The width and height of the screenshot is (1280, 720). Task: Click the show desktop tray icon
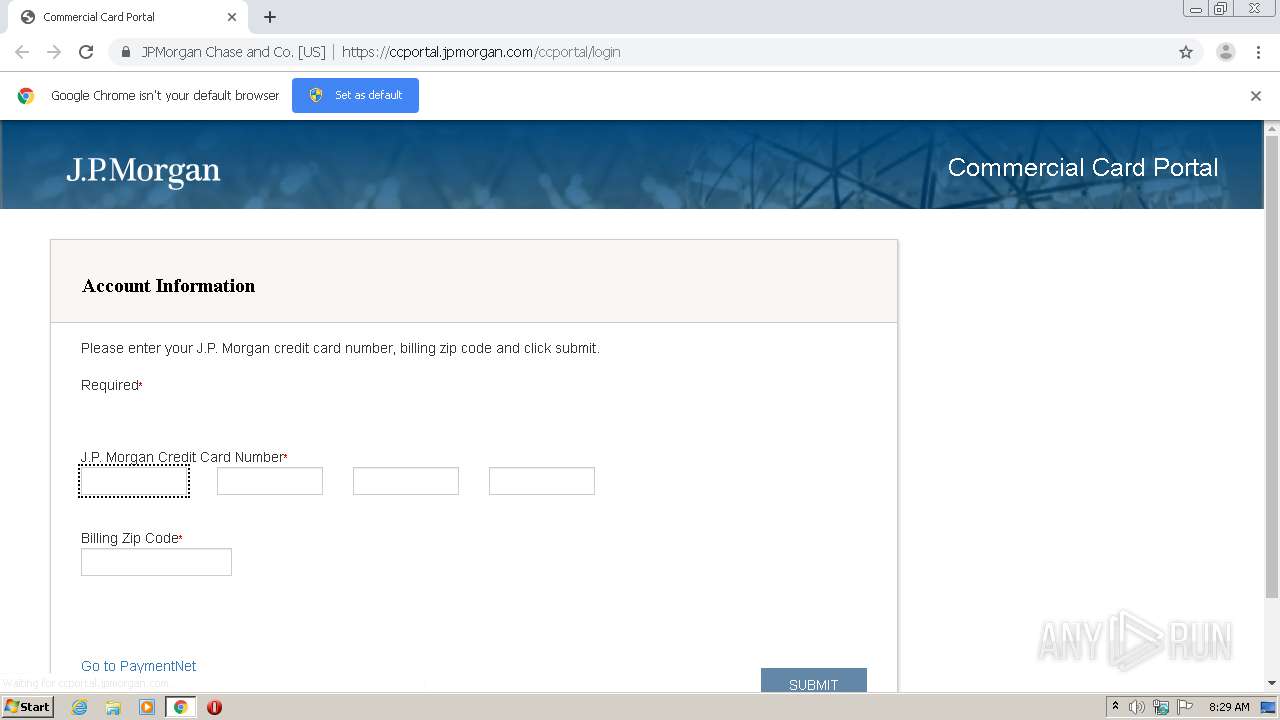click(x=1268, y=707)
